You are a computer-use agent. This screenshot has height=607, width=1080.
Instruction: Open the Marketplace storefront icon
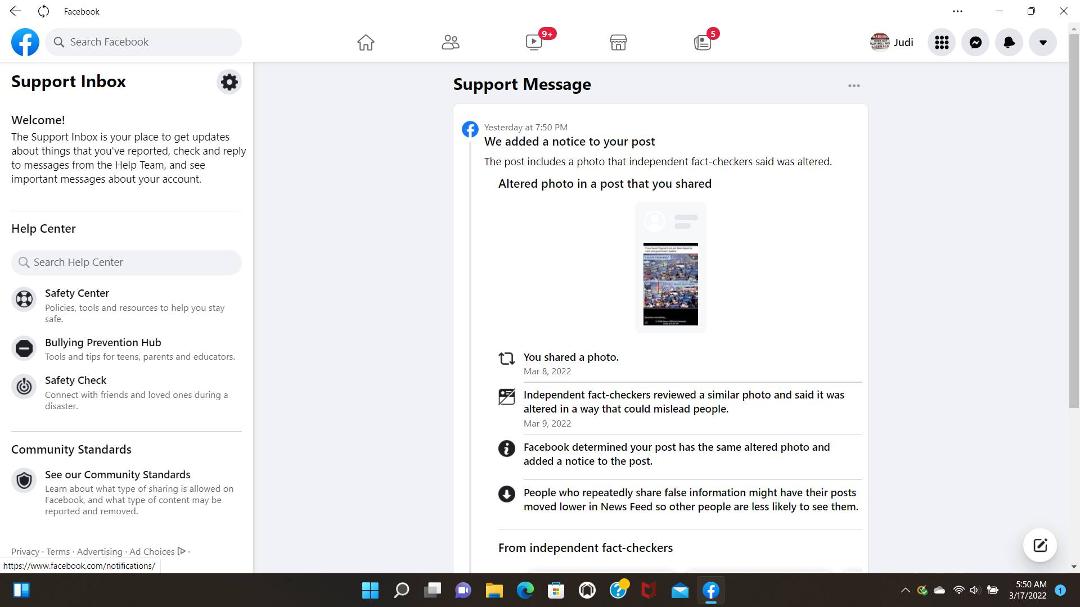coord(619,43)
